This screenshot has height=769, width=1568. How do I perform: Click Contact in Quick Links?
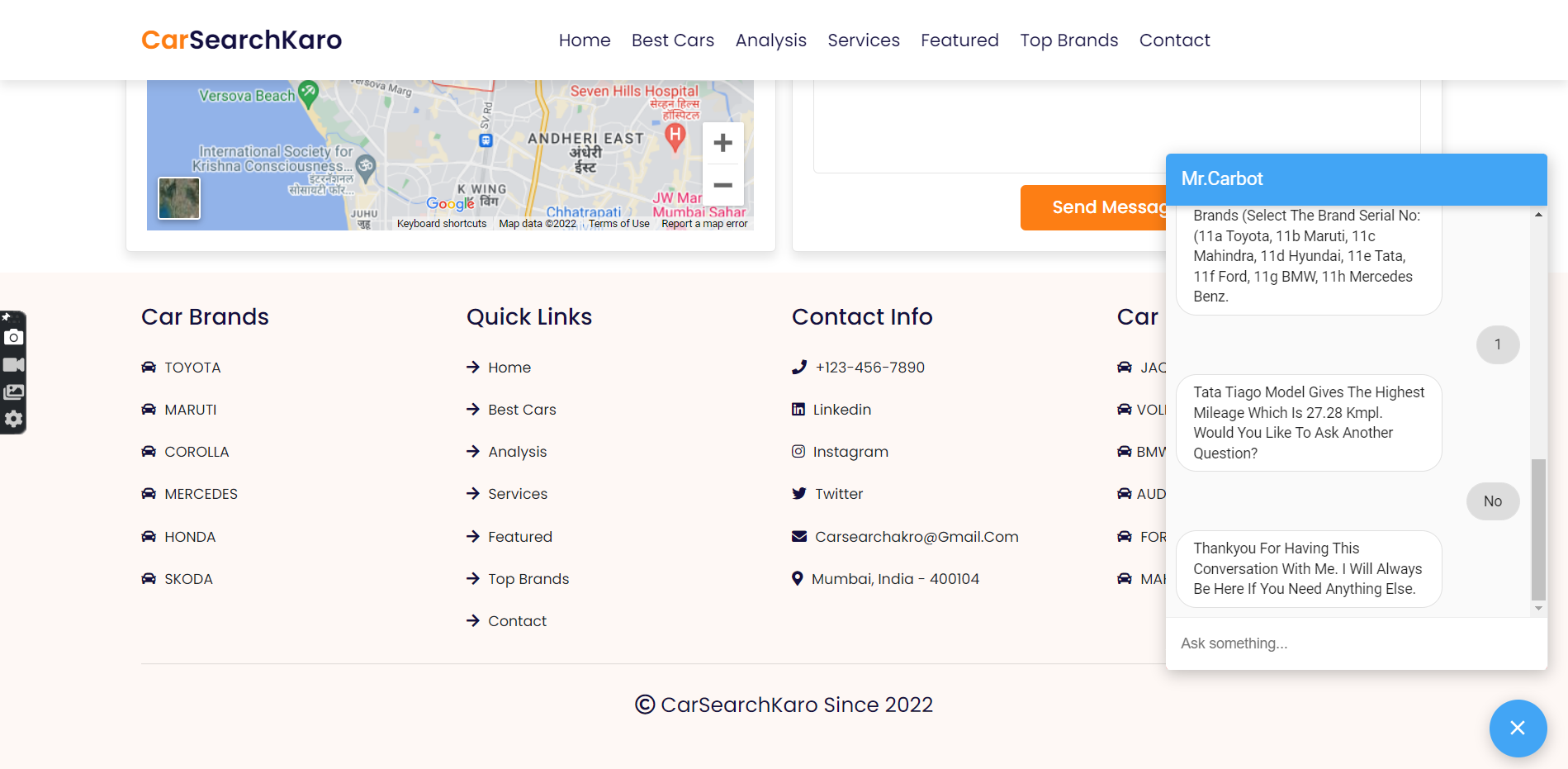(517, 621)
